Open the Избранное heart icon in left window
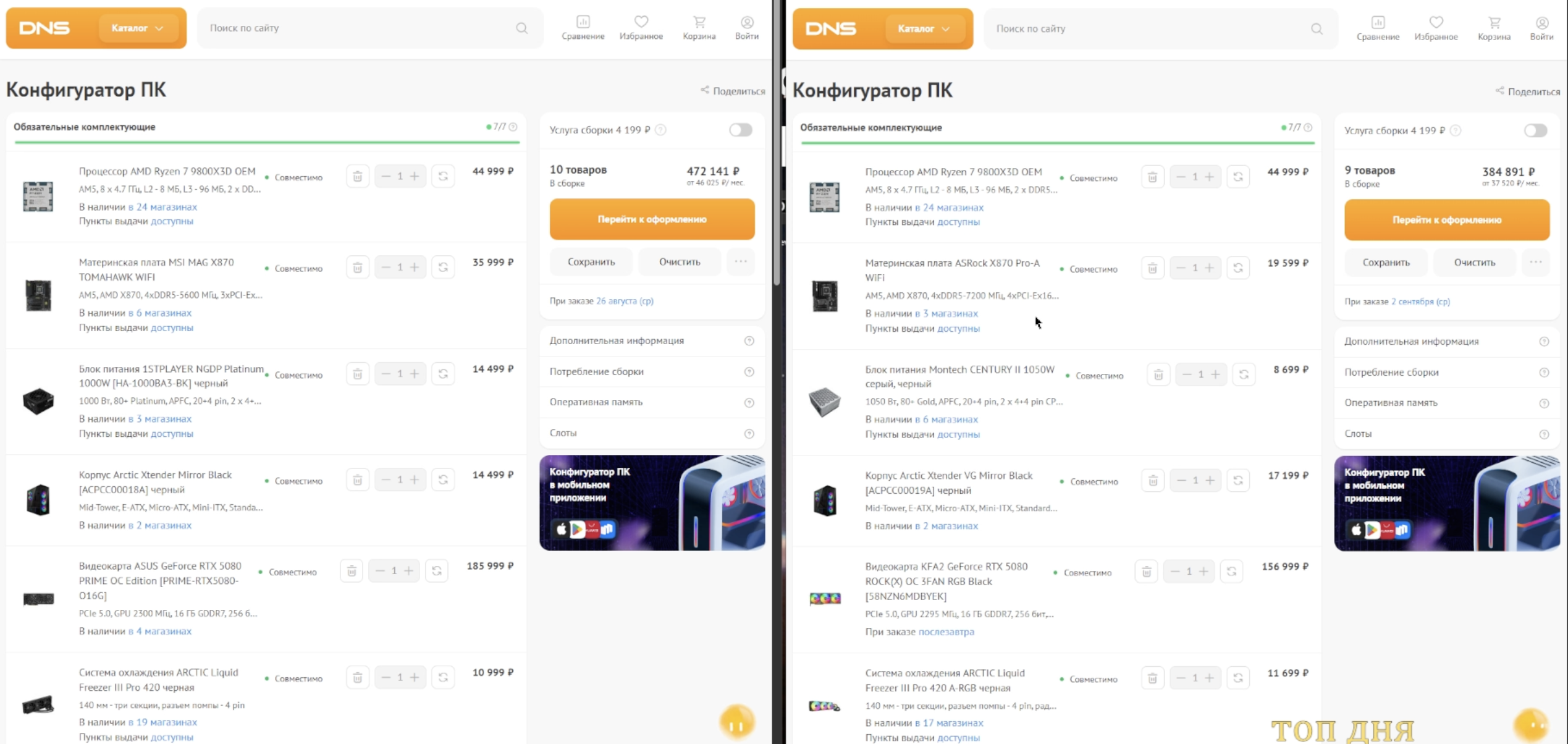Image resolution: width=1568 pixels, height=744 pixels. pos(641,22)
